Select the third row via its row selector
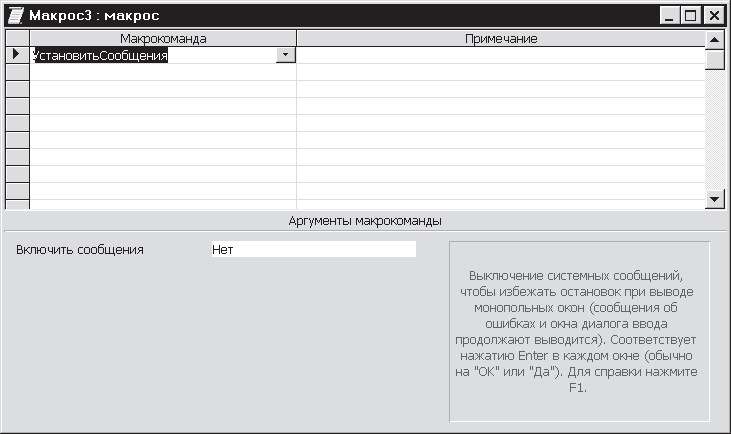 pos(17,90)
